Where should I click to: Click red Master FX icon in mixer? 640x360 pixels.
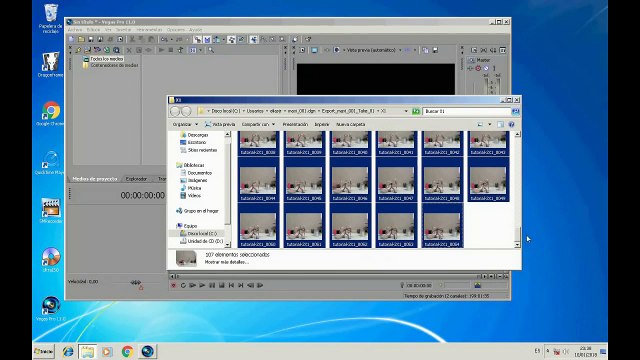click(x=478, y=68)
